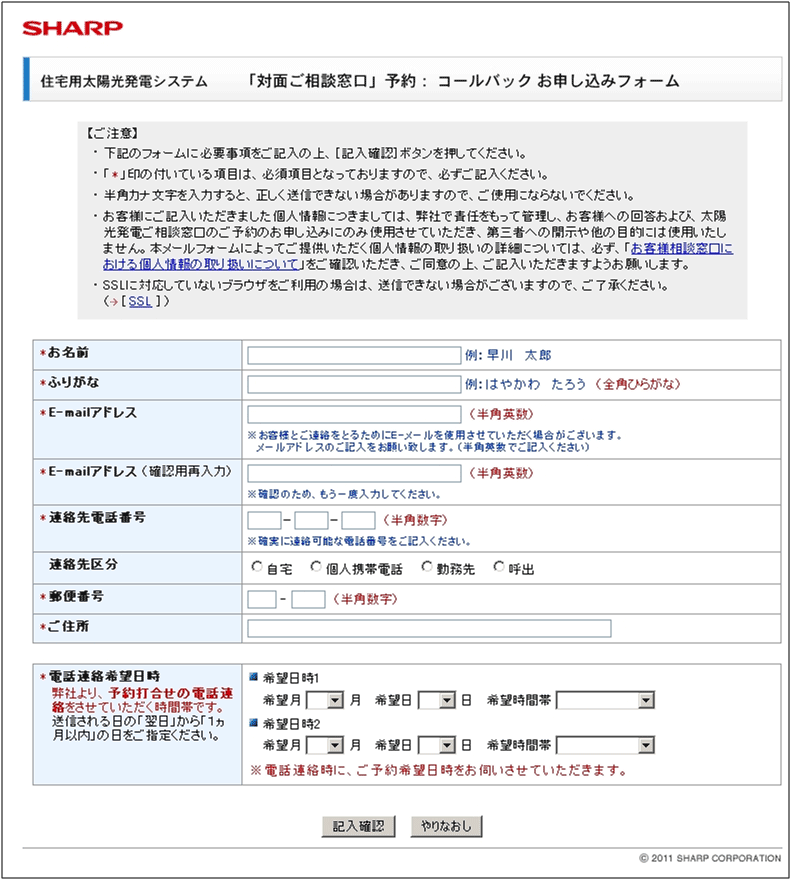Click the ご住所 address field
Image resolution: width=791 pixels, height=880 pixels.
click(429, 628)
